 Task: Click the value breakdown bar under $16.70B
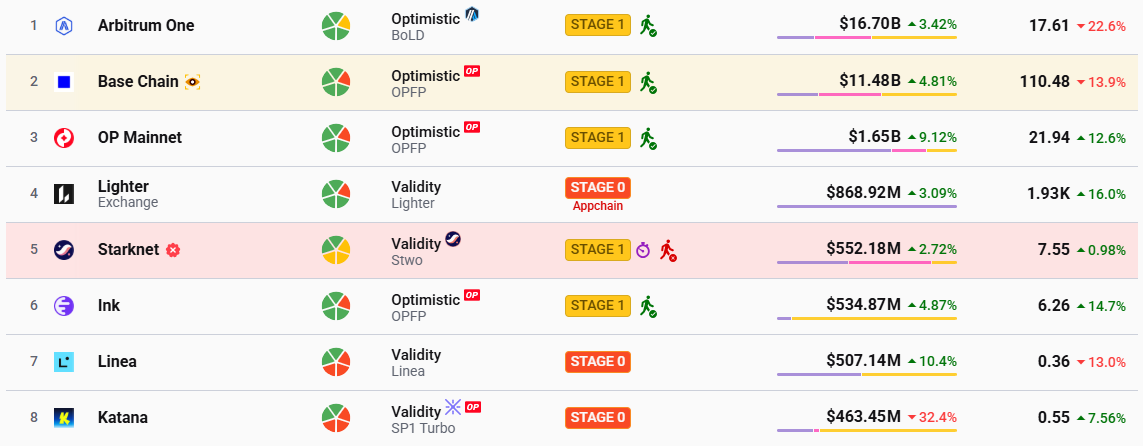pyautogui.click(x=867, y=38)
